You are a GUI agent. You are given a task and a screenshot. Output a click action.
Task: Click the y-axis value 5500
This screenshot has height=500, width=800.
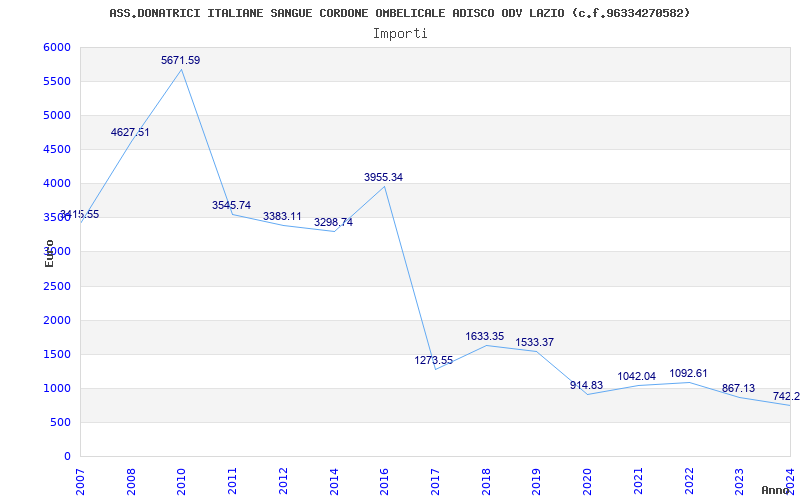click(58, 82)
